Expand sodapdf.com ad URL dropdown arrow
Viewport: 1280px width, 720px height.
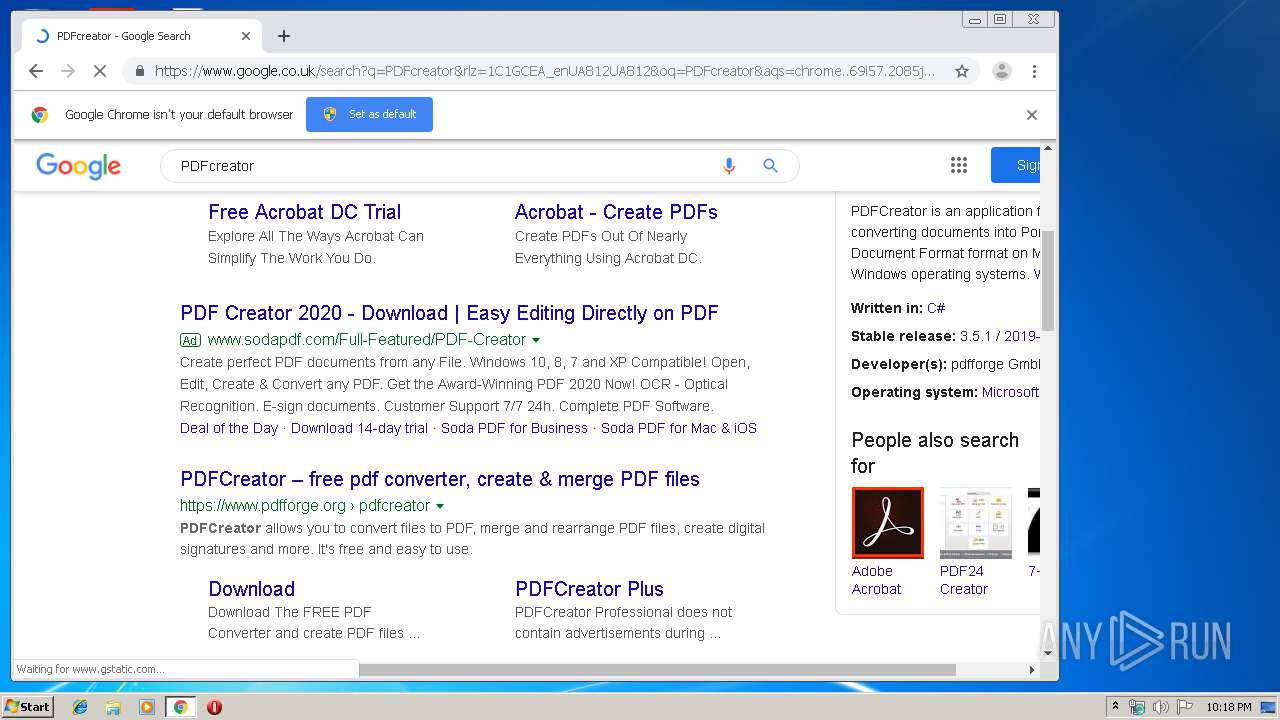[536, 340]
